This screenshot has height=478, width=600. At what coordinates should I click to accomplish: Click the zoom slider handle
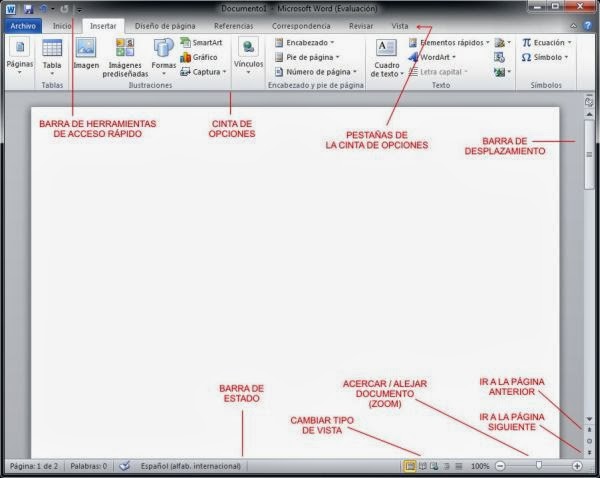(539, 465)
